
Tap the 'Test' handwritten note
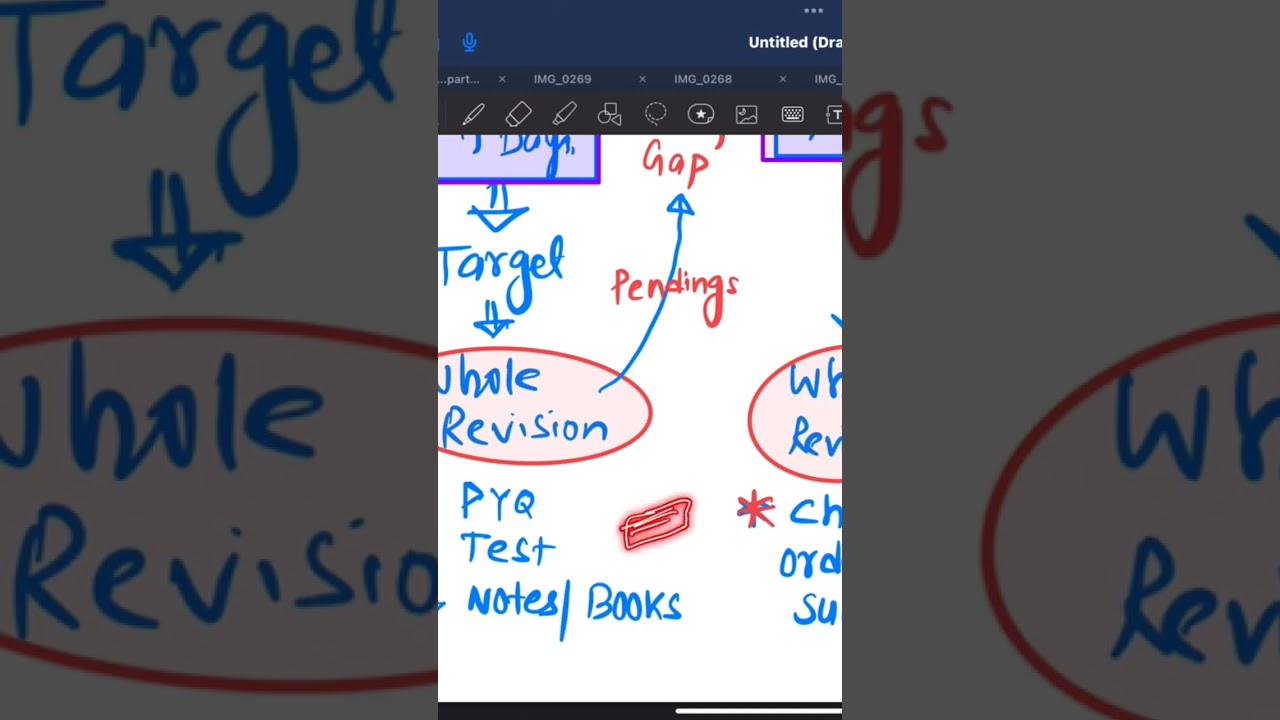click(507, 548)
